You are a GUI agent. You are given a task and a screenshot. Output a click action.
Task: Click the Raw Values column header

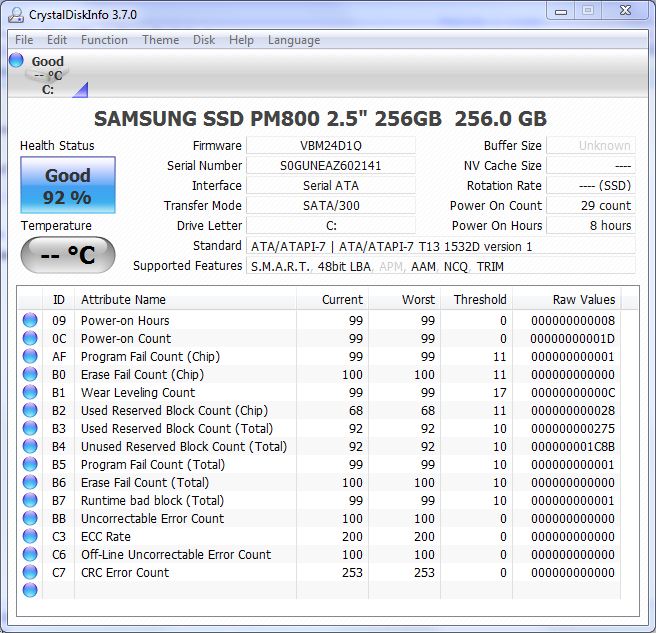tap(566, 300)
